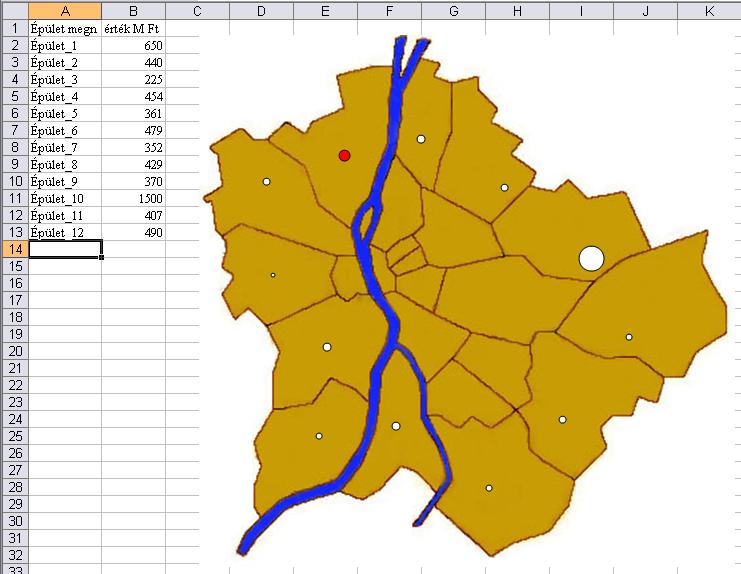Viewport: 741px width, 574px height.
Task: Select row 8 header
Action: 14,147
